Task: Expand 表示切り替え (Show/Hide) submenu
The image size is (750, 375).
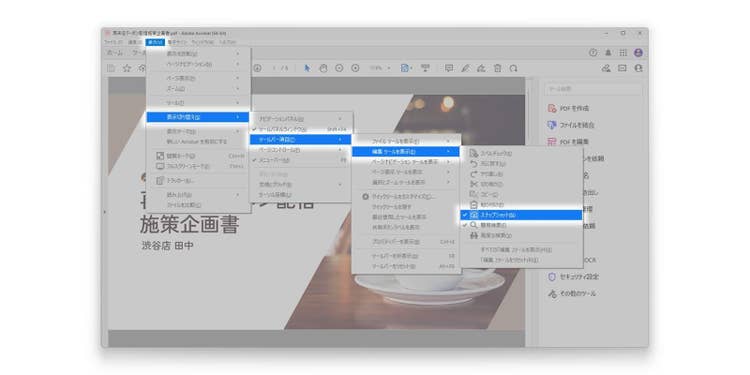Action: [x=198, y=117]
